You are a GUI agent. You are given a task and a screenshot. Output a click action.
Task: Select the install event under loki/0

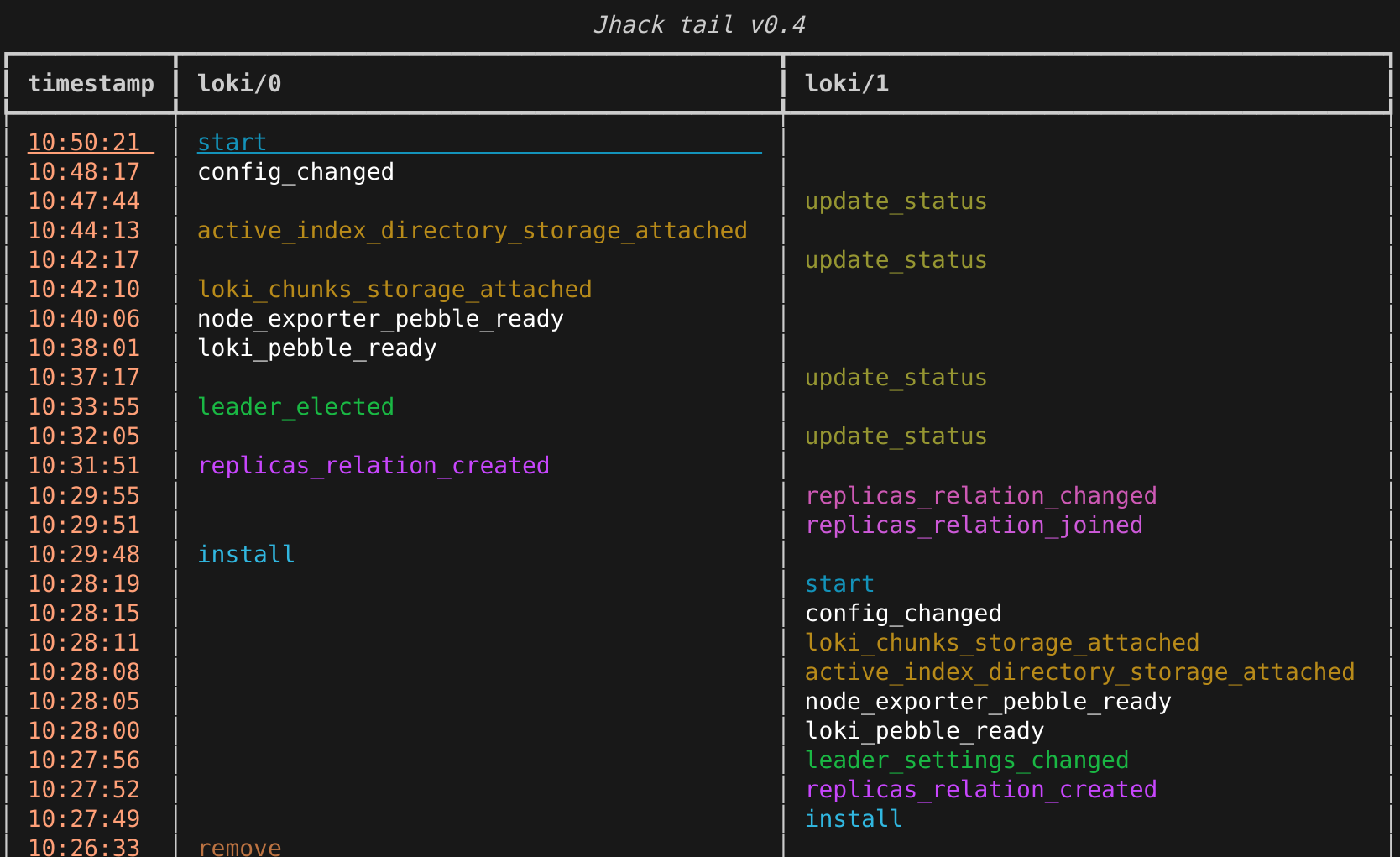pyautogui.click(x=246, y=555)
